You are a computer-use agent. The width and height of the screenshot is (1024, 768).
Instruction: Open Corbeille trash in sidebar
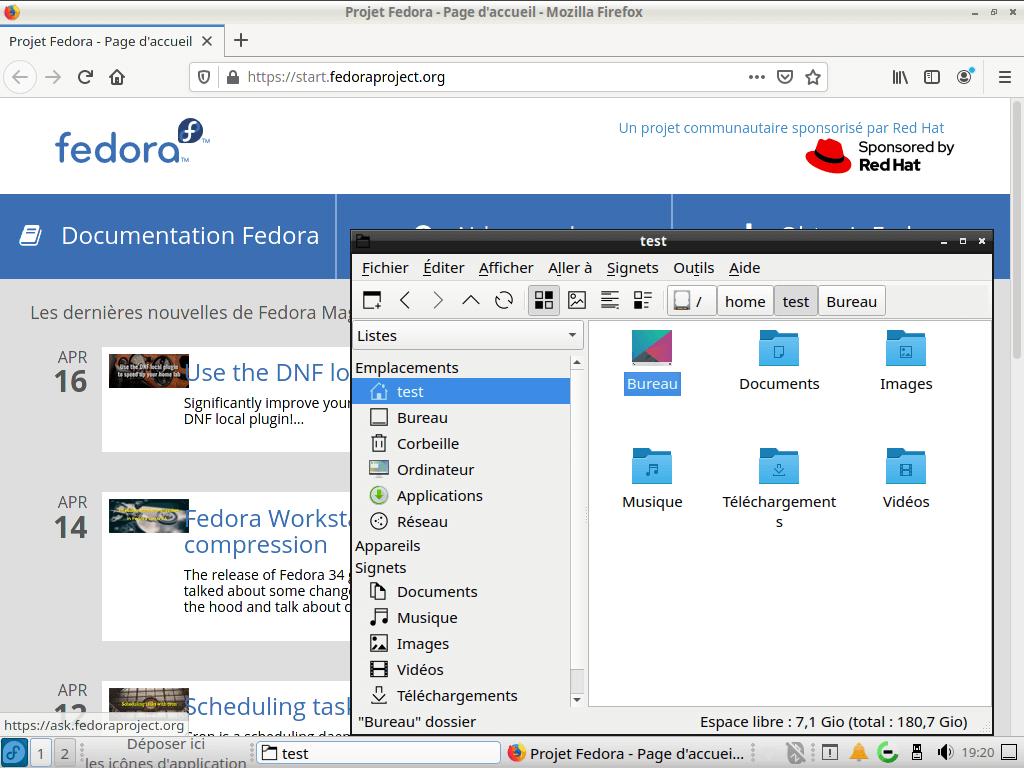point(461,443)
